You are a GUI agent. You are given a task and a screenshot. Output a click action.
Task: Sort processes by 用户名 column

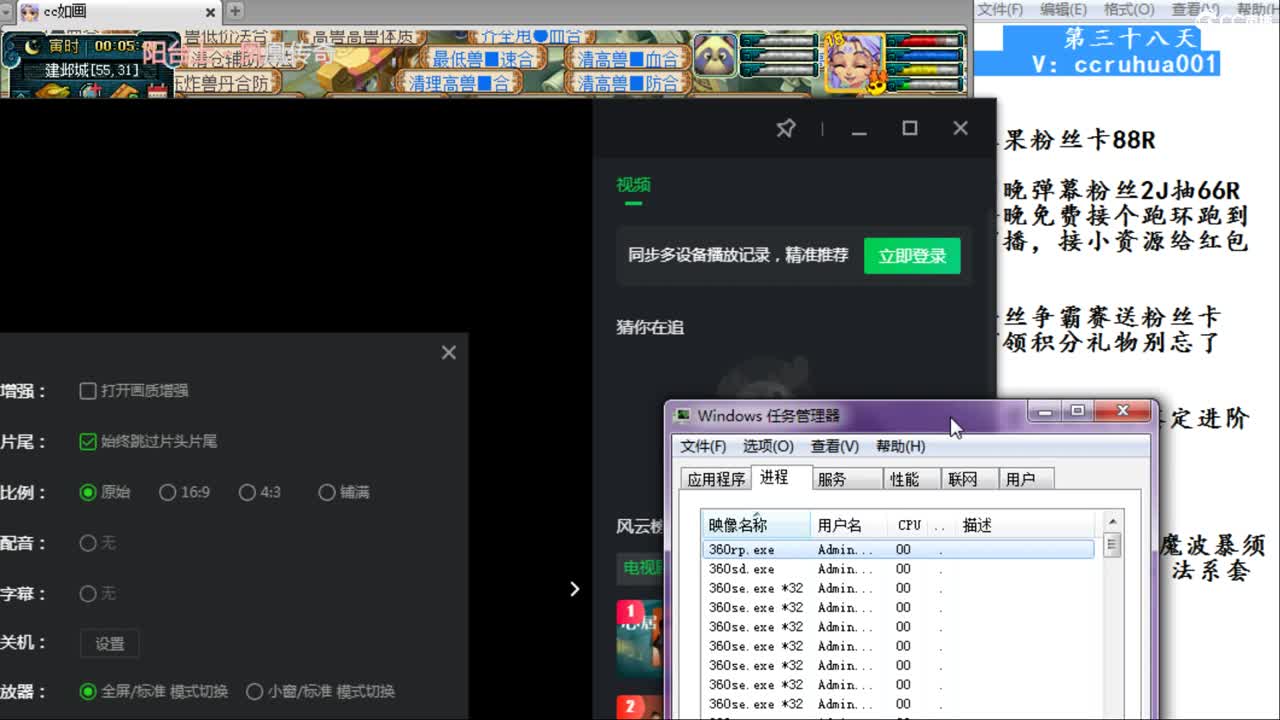851,525
